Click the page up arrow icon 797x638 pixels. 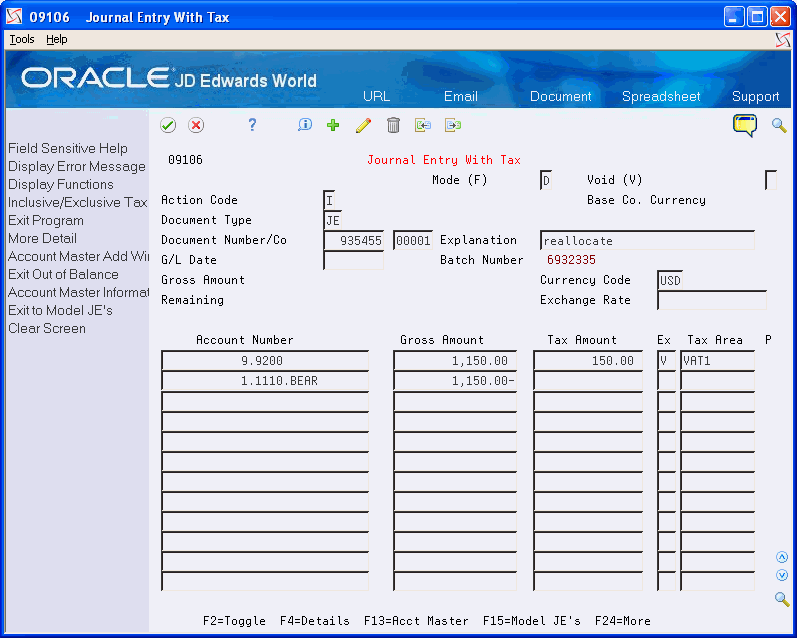(782, 557)
